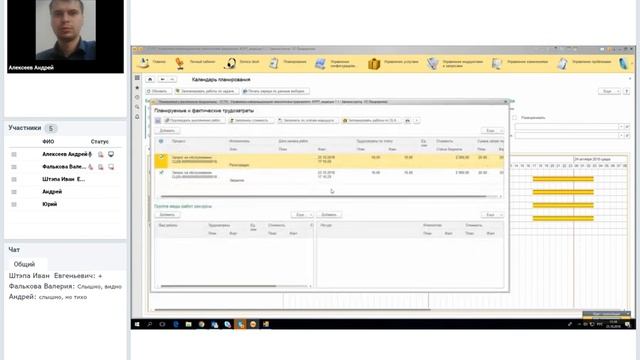Open History clock icon in sidebar
The width and height of the screenshot is (640, 360).
click(137, 97)
